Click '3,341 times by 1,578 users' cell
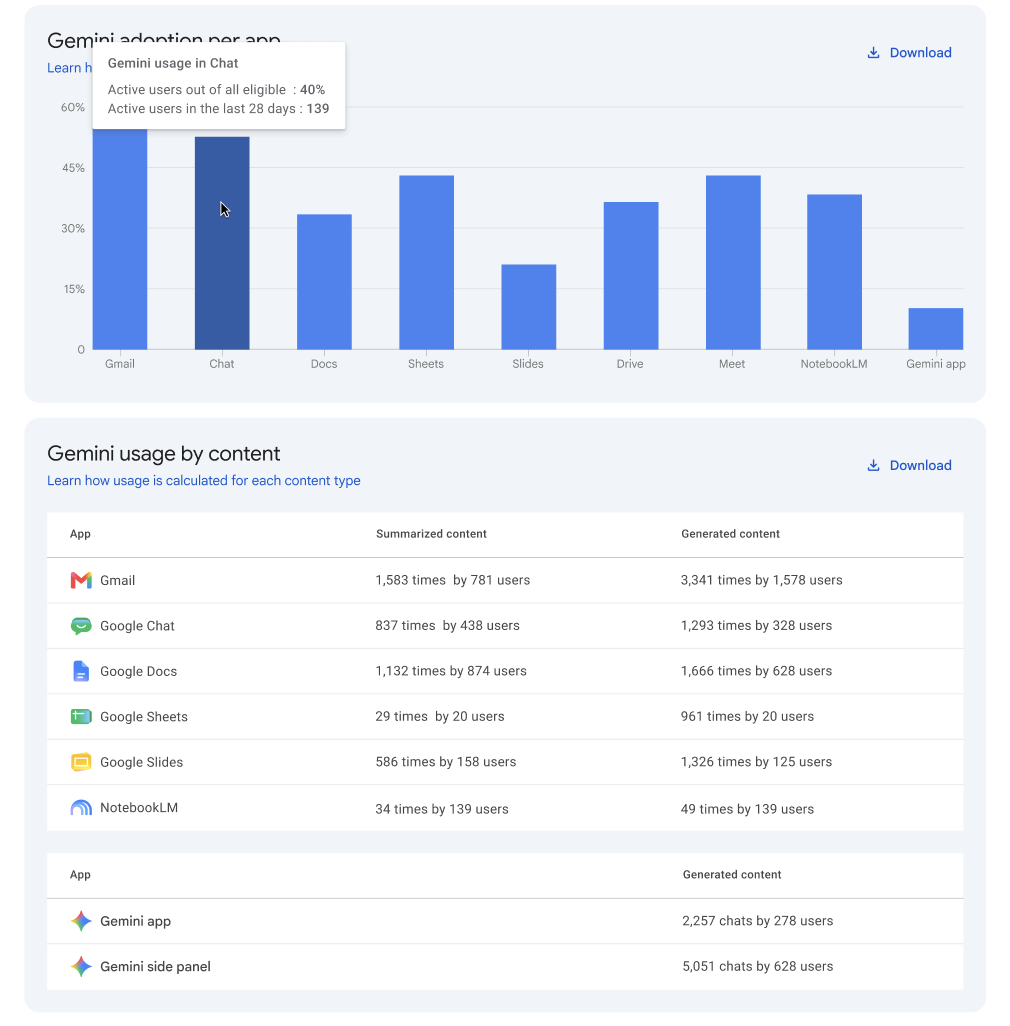The height and width of the screenshot is (1026, 1010). tap(761, 580)
